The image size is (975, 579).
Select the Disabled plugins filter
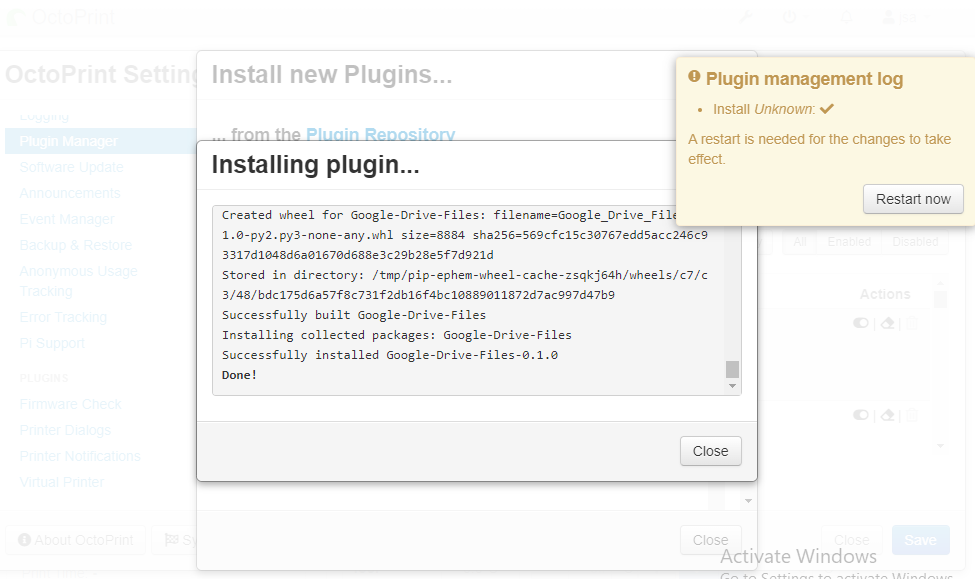913,241
